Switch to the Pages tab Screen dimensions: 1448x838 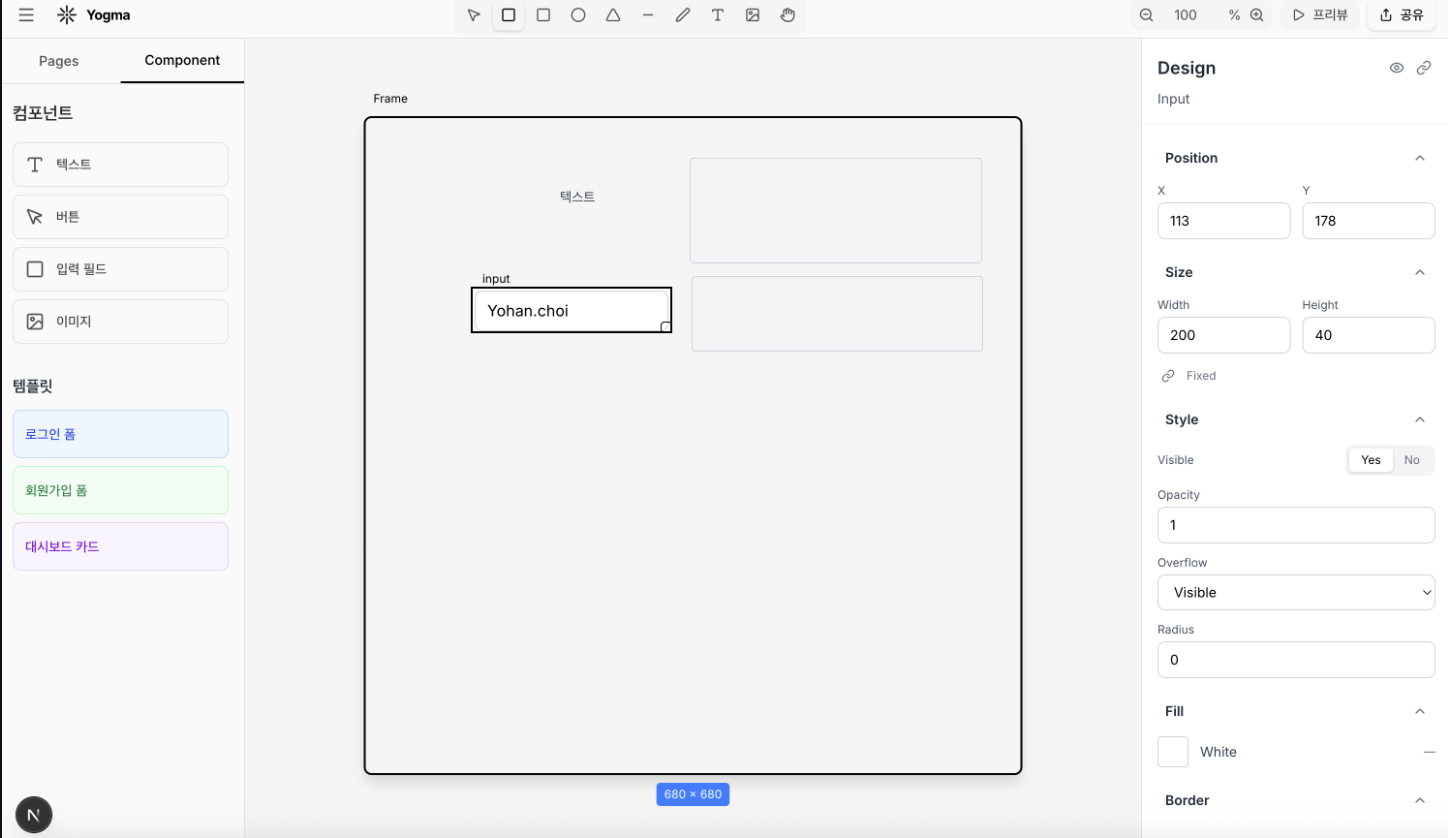tap(59, 61)
